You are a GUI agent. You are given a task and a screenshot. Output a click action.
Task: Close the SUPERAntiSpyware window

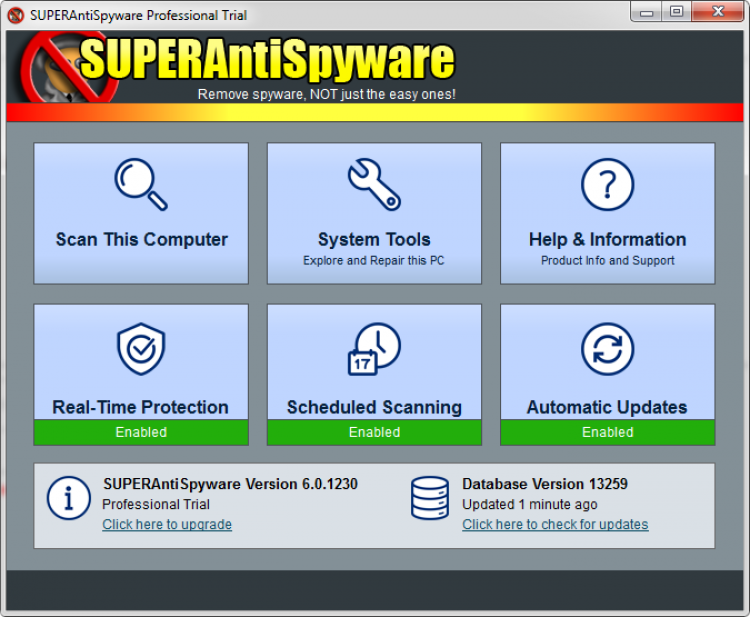coord(718,12)
